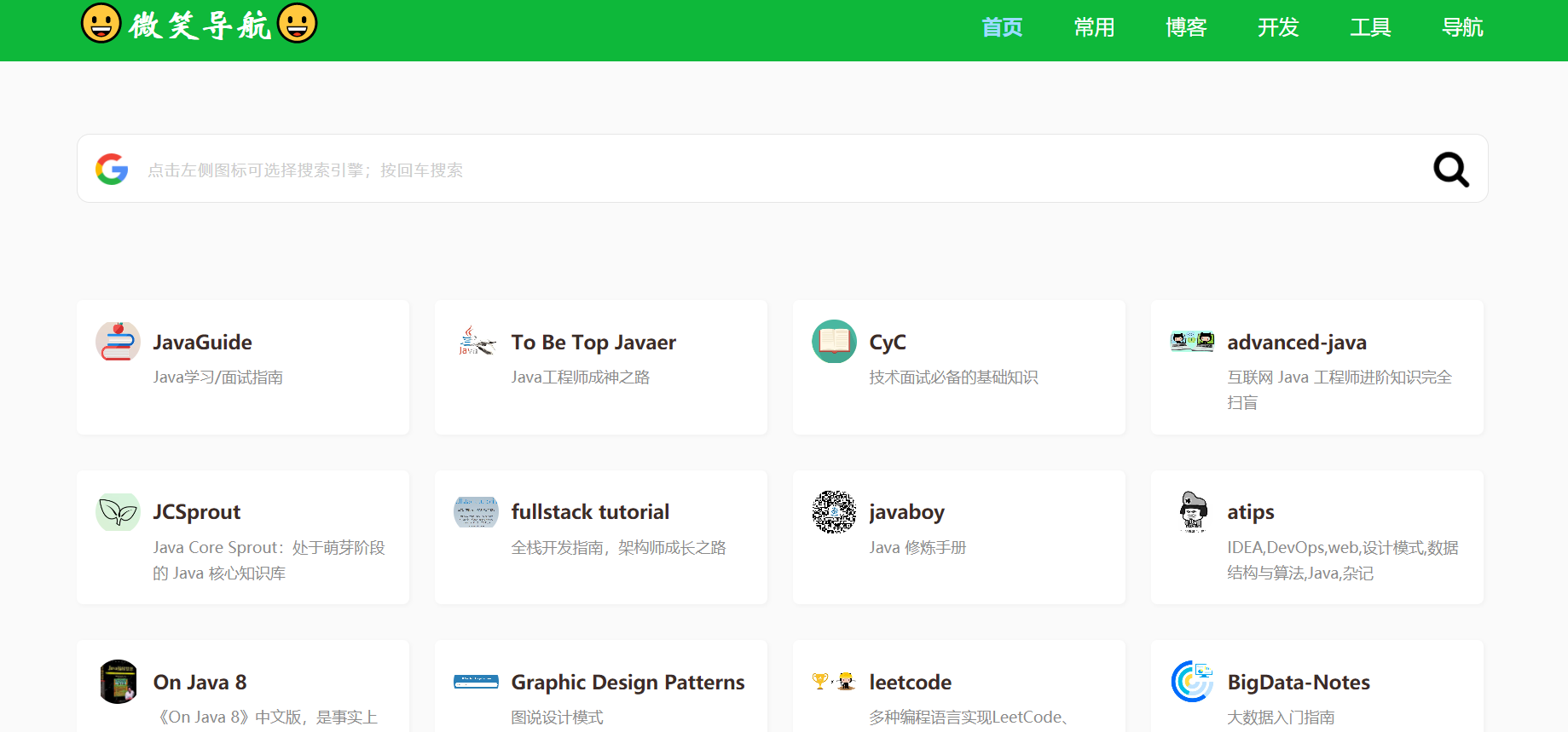Open the 导航 nav menu
This screenshot has height=732, width=1568.
1462,27
